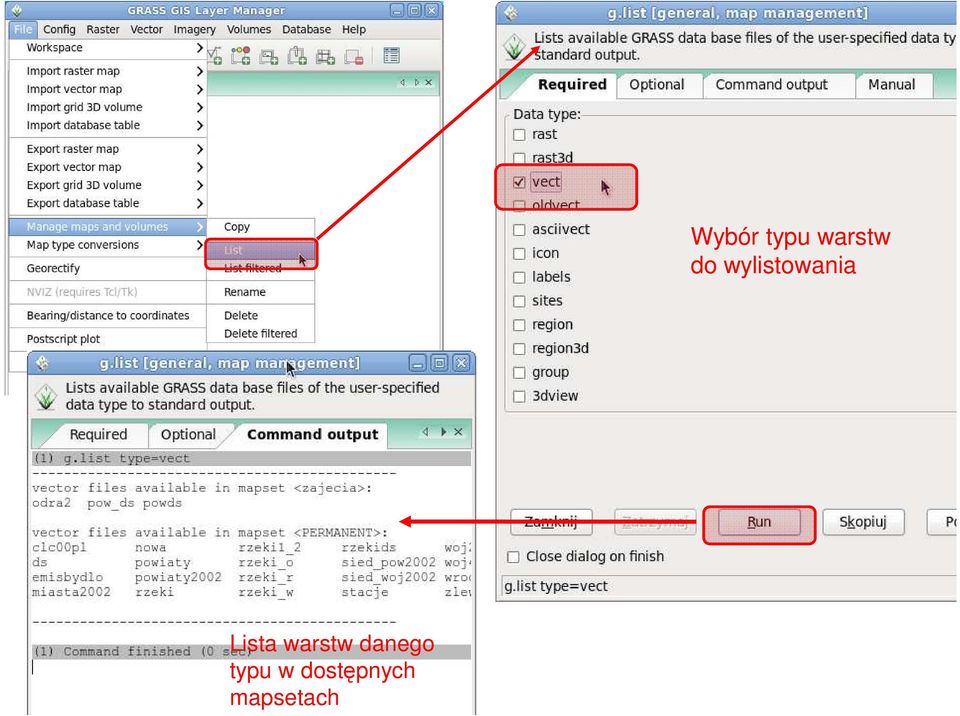Open the Config menu
The image size is (960, 716).
(59, 29)
